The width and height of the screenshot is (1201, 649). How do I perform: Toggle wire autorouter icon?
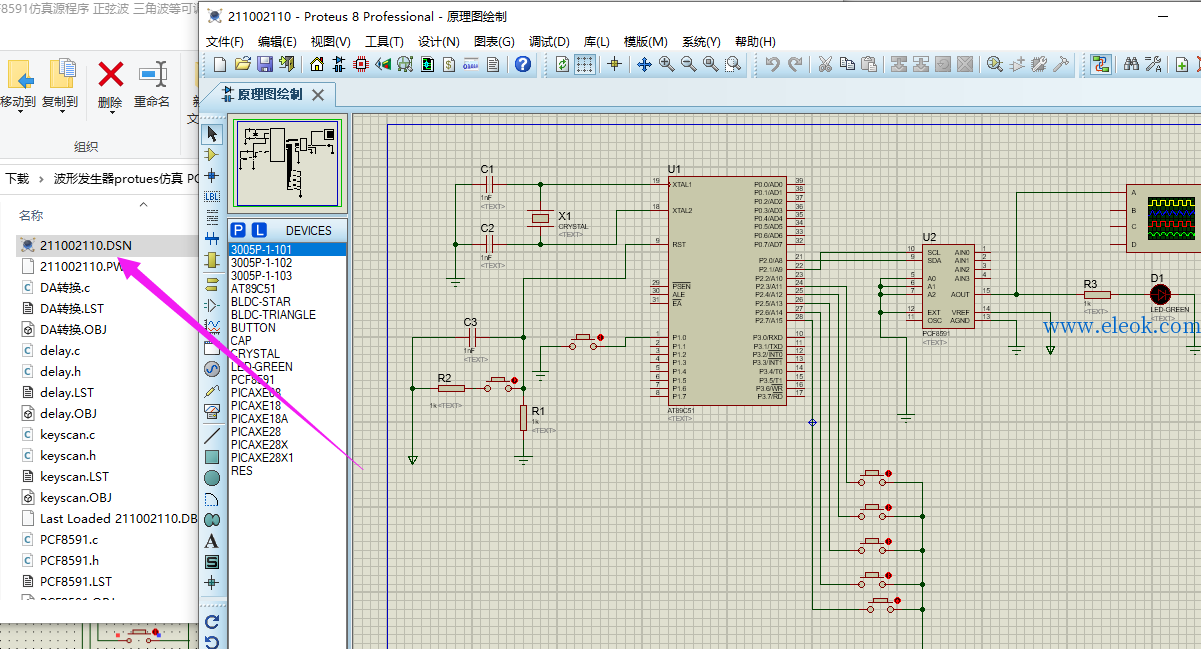click(x=1101, y=65)
